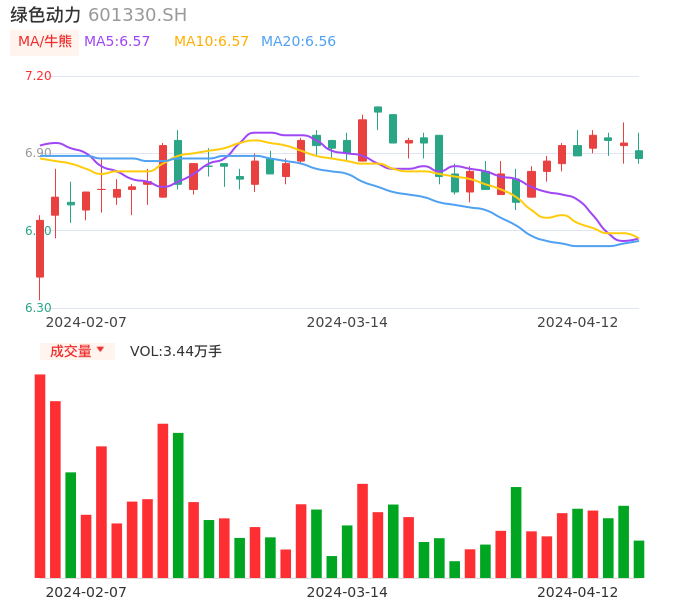Click the leftmost large red candlestick
This screenshot has height=606, width=686.
[x=40, y=249]
